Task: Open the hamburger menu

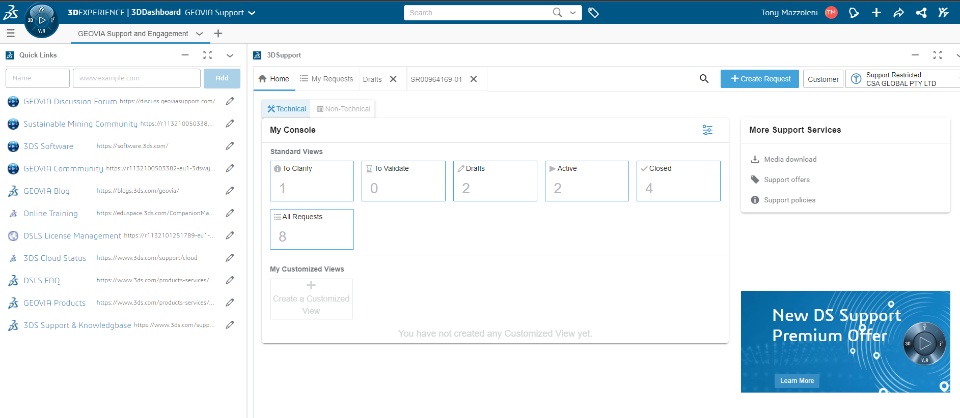Action: tap(10, 34)
